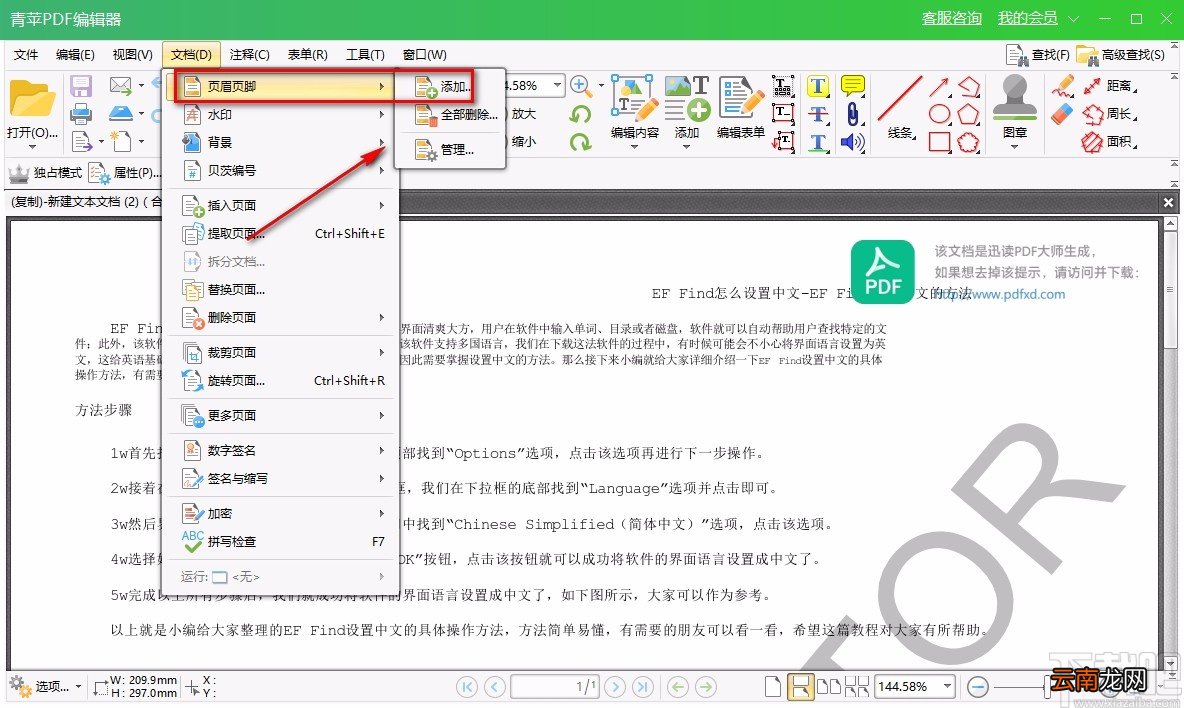The width and height of the screenshot is (1184, 708).
Task: Select the Perimeter measuring tool
Action: tap(1110, 114)
